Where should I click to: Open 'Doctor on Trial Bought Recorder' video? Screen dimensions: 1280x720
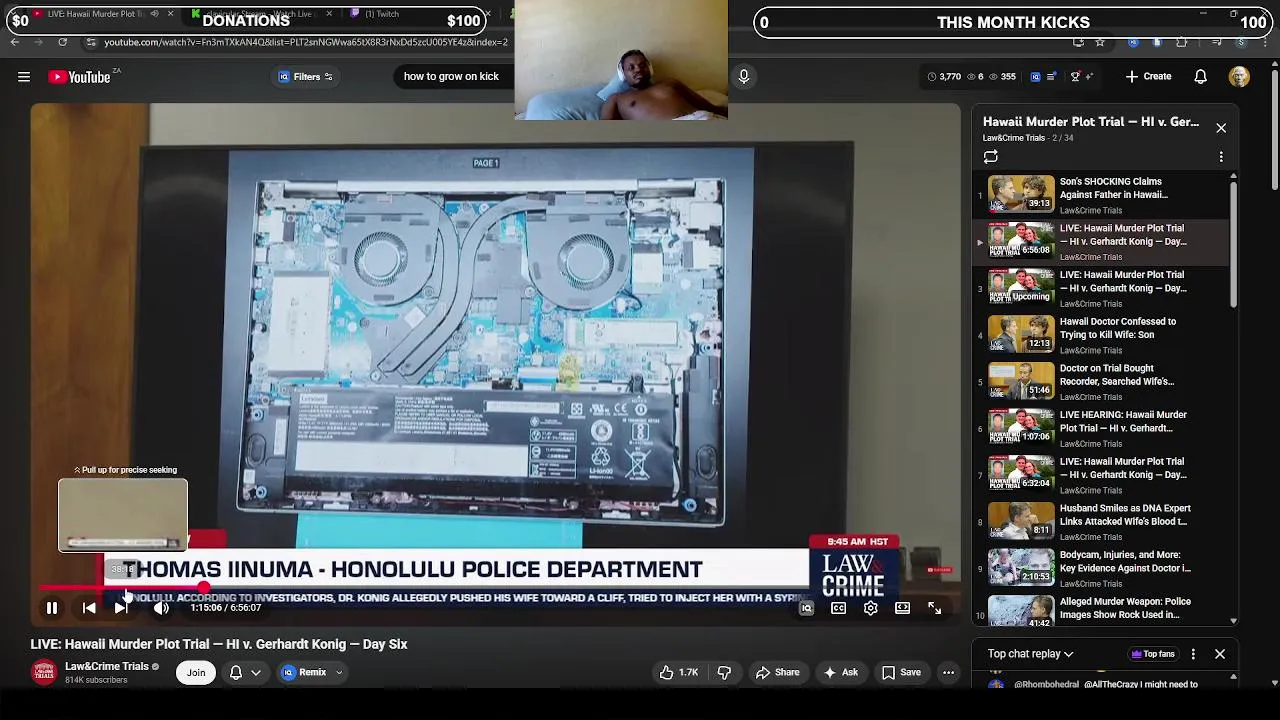coord(1101,382)
